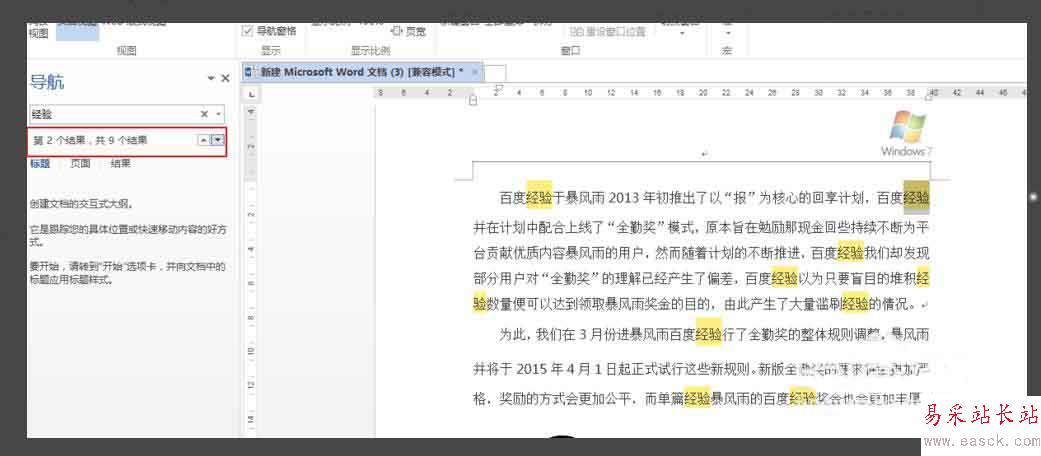
Task: Click the 重设窗口位置 button
Action: point(606,31)
